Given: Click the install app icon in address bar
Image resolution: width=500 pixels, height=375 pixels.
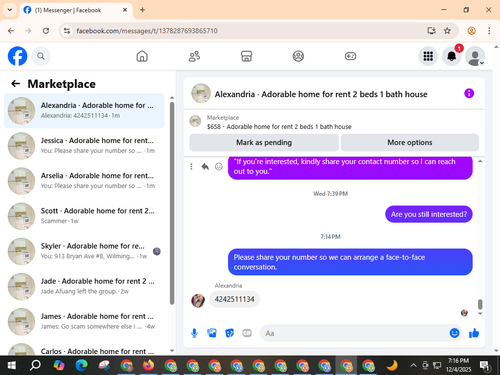Looking at the screenshot, I should click(431, 31).
